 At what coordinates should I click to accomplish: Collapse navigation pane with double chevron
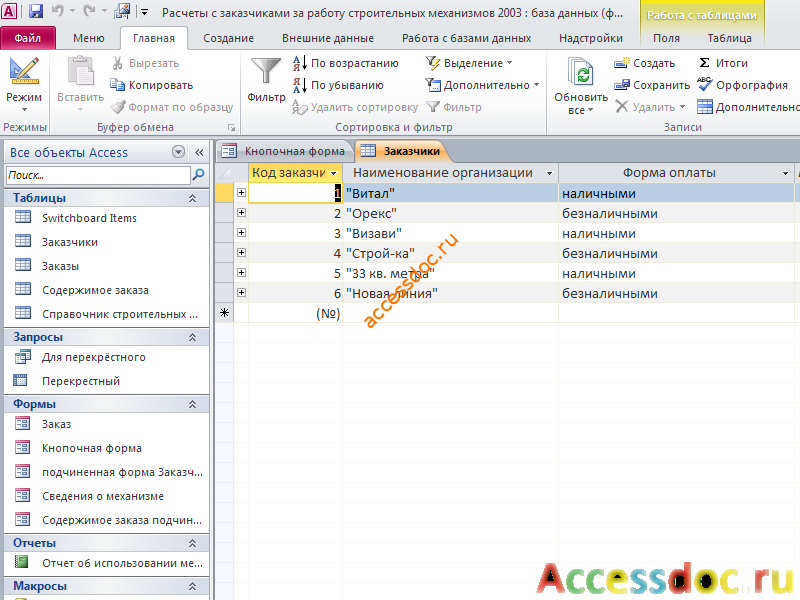pyautogui.click(x=199, y=152)
